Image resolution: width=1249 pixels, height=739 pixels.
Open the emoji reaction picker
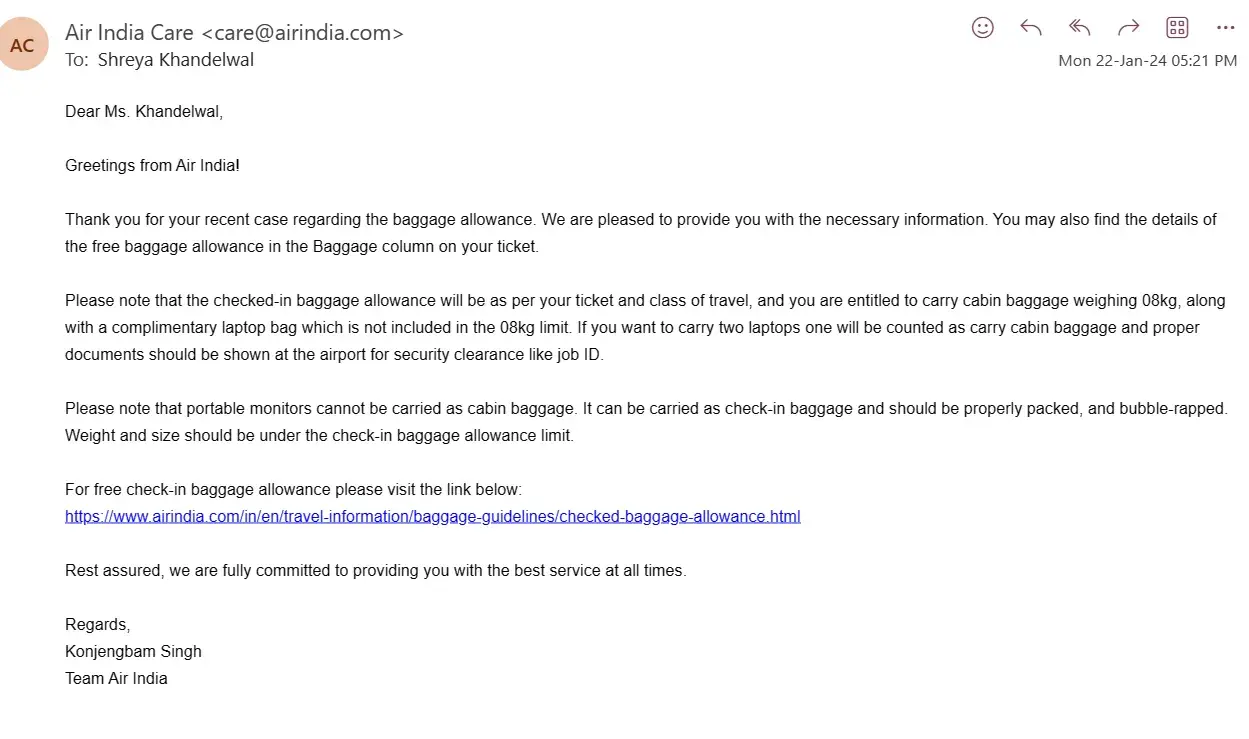(x=983, y=28)
